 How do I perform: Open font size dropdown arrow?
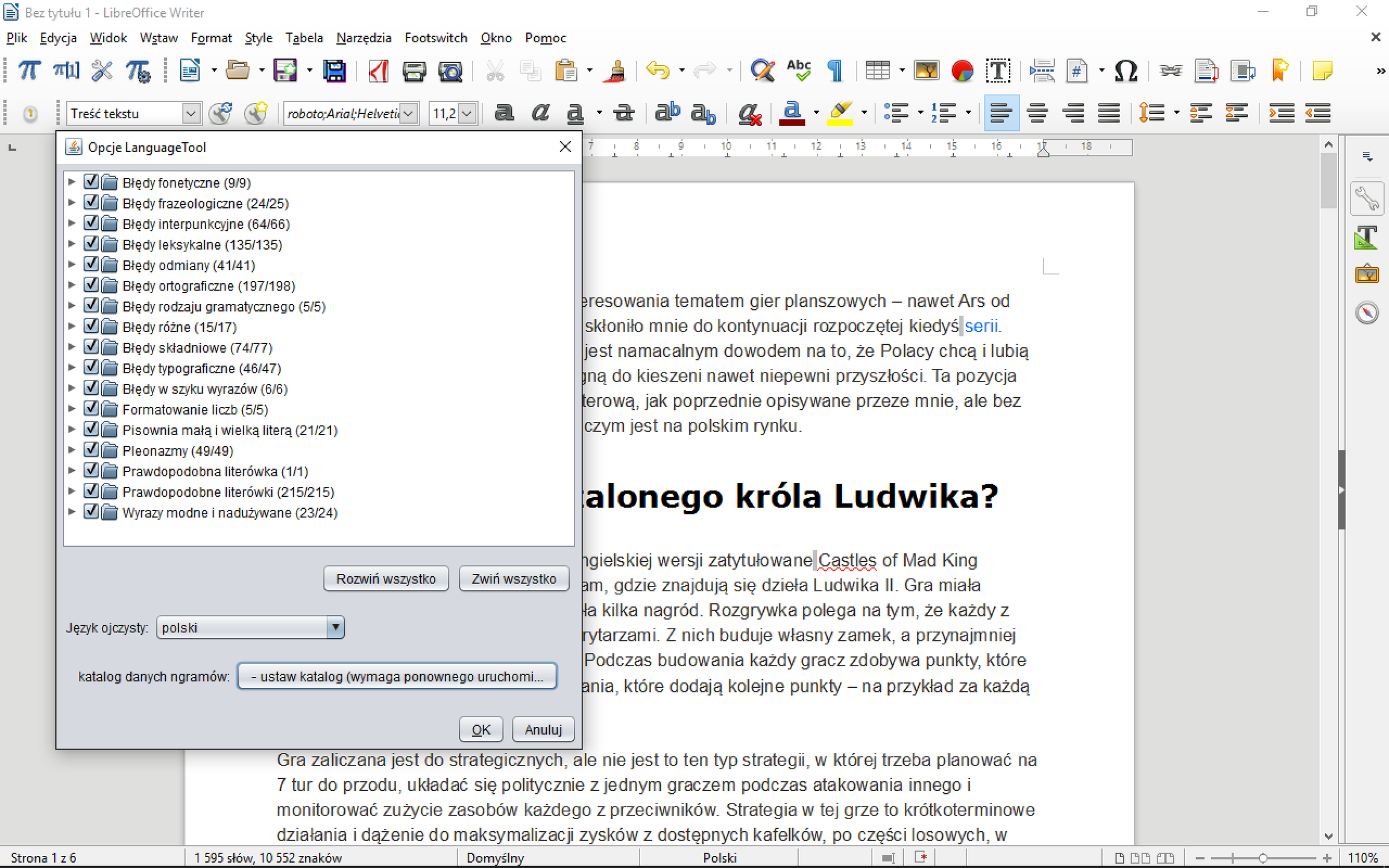point(467,113)
